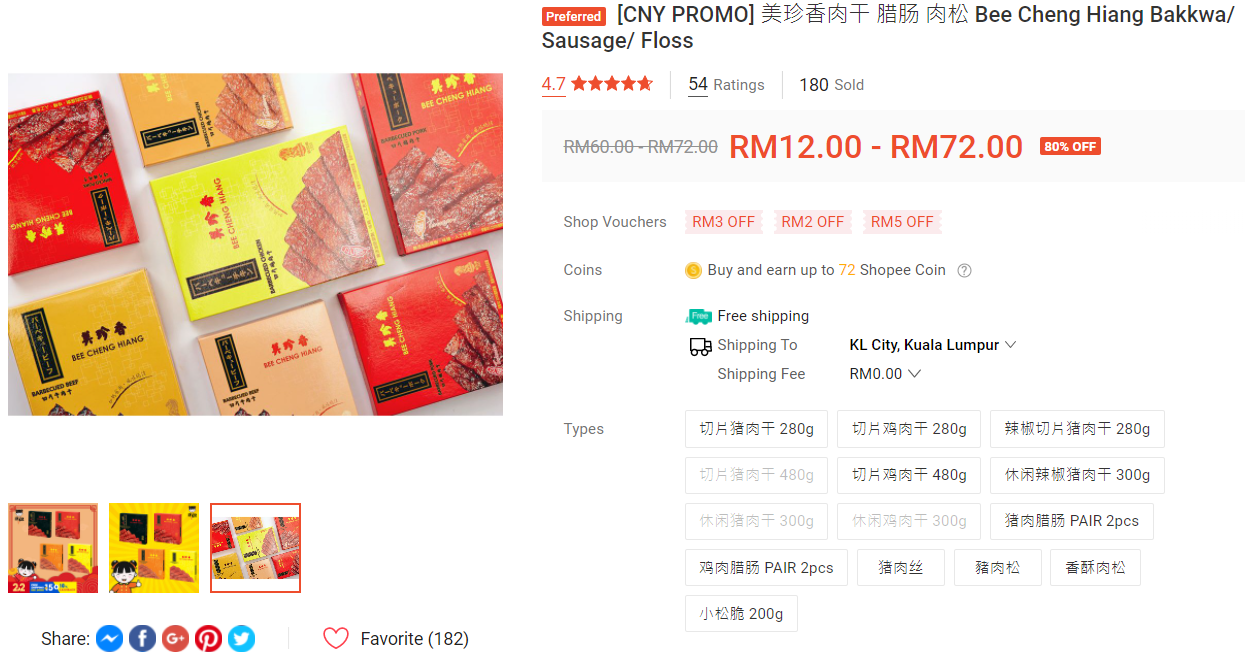
Task: Share product on Pinterest
Action: click(209, 638)
